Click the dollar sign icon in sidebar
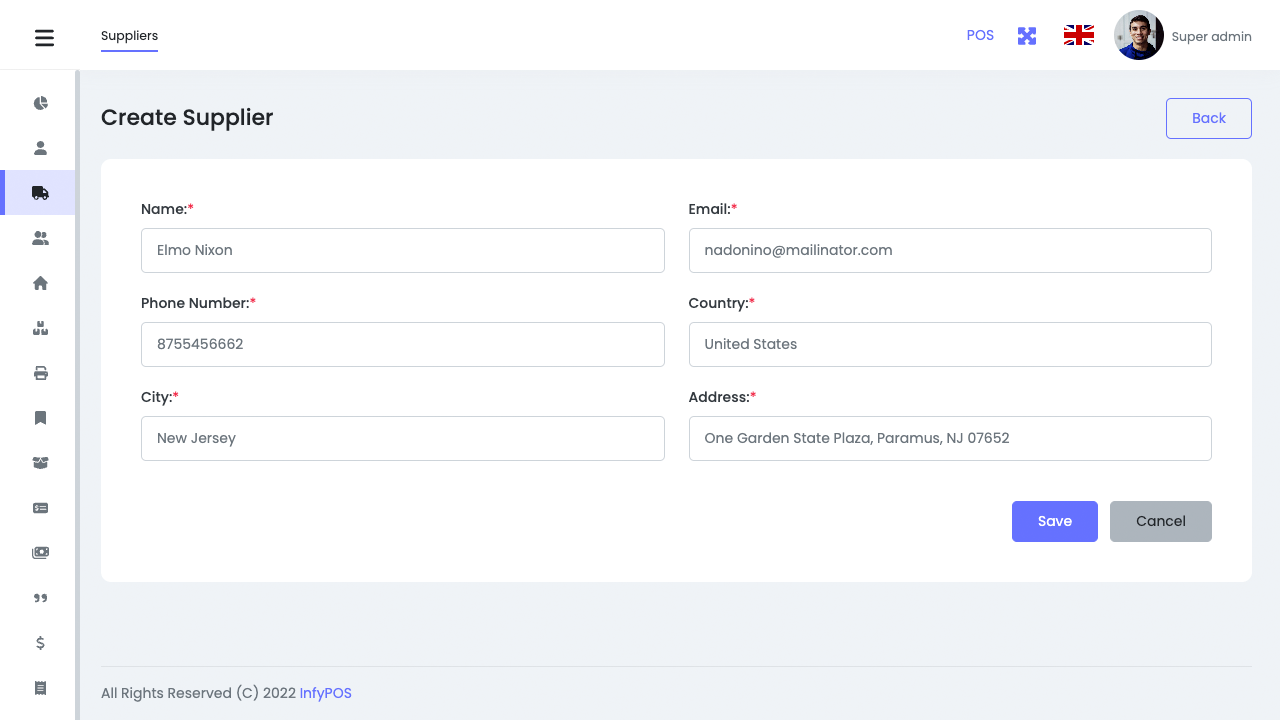 40,643
